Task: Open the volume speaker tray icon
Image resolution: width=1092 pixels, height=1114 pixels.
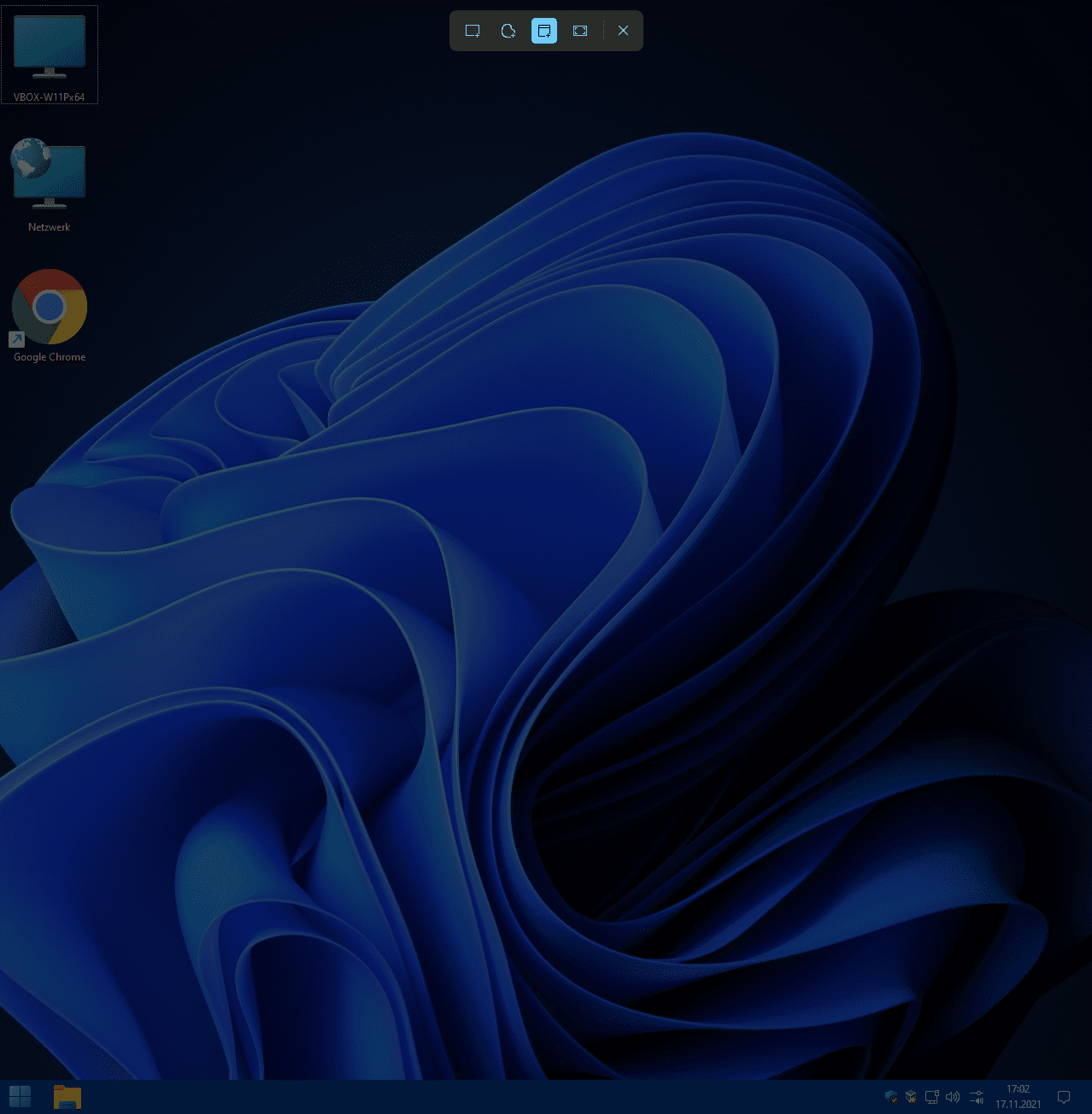Action: tap(953, 1097)
